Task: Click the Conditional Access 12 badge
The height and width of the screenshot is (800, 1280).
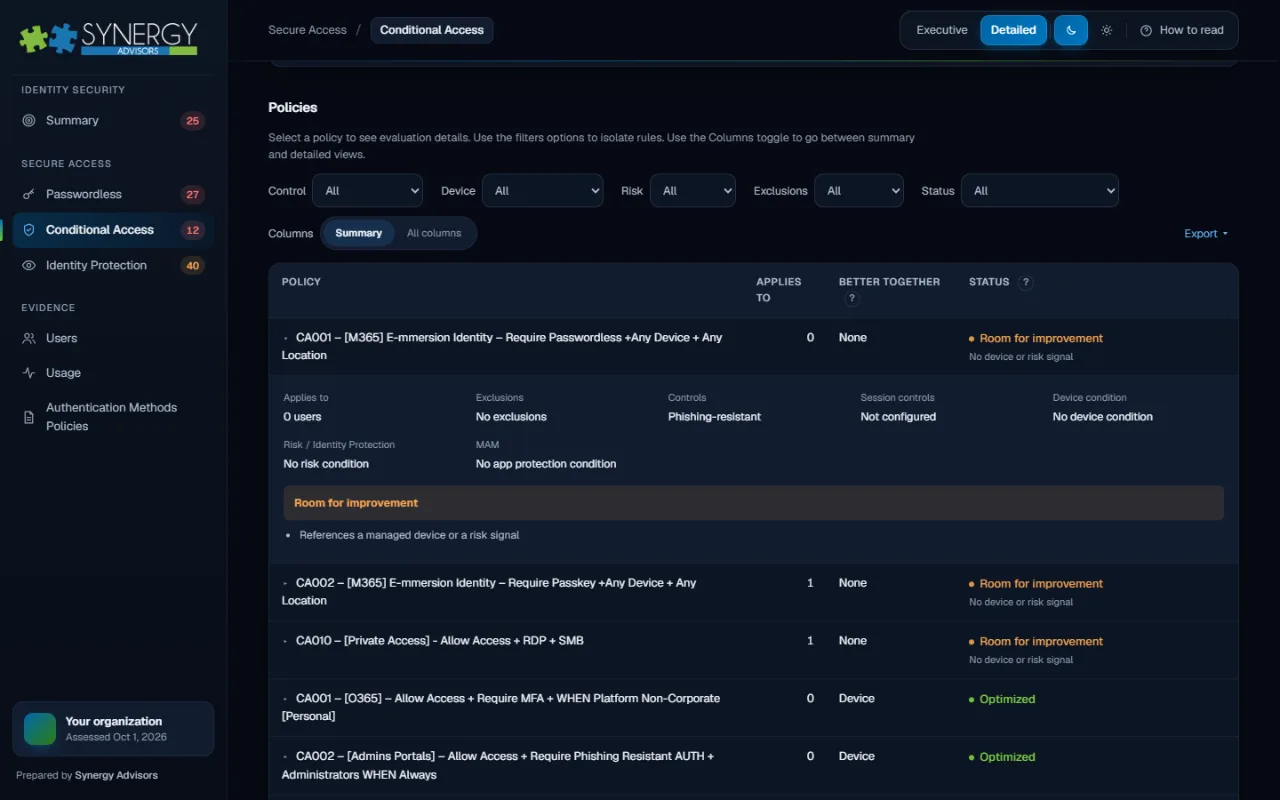Action: 193,230
